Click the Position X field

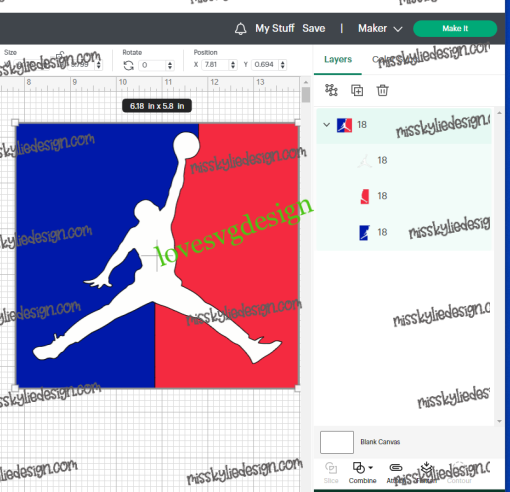tap(215, 64)
